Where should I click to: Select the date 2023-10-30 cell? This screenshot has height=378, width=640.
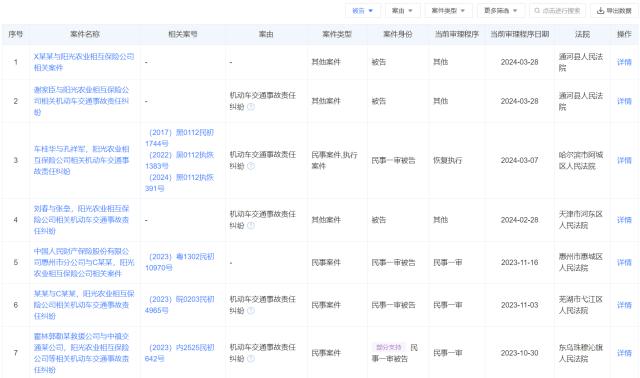(x=520, y=353)
